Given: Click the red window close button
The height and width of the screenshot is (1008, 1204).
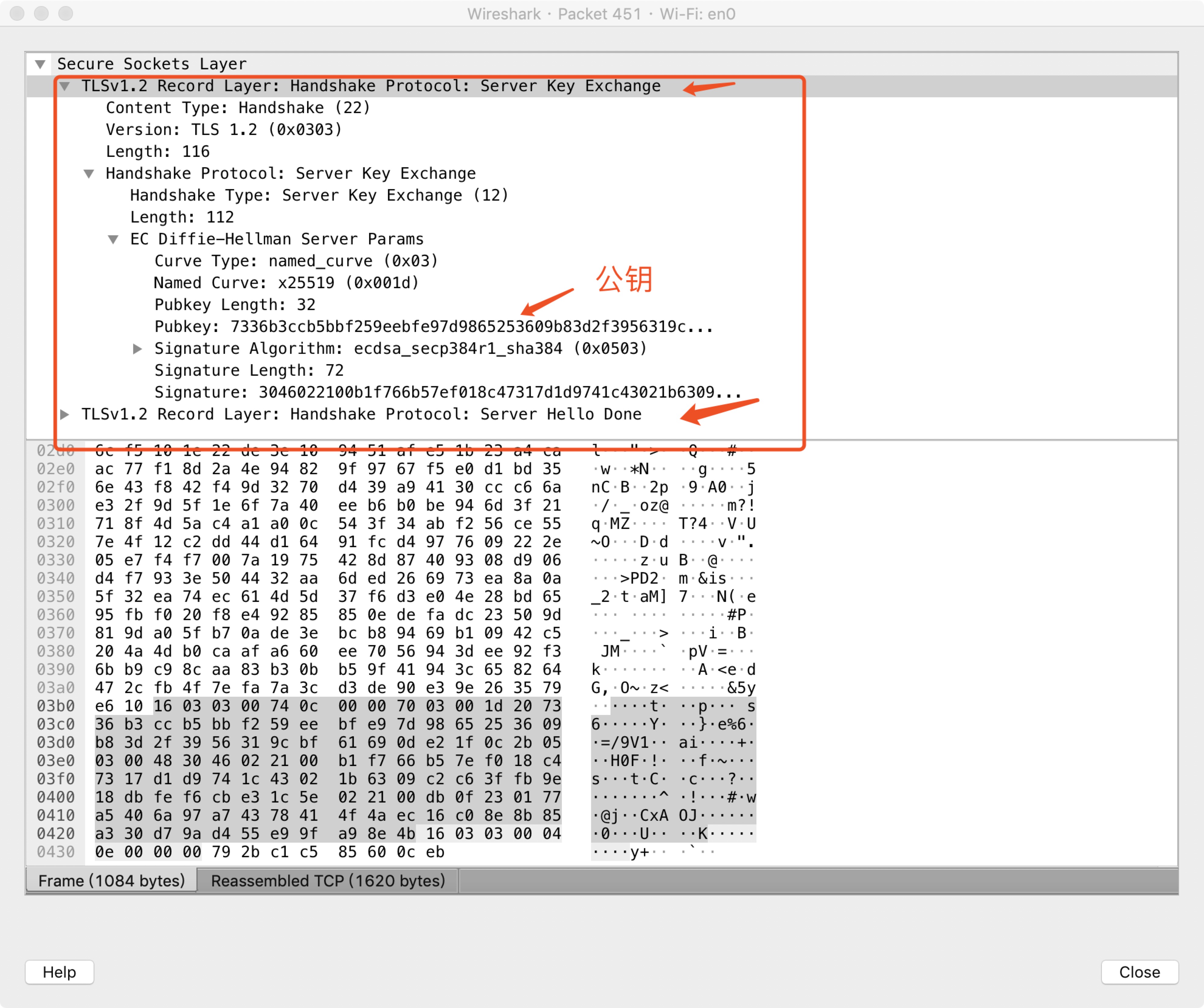Looking at the screenshot, I should [17, 13].
